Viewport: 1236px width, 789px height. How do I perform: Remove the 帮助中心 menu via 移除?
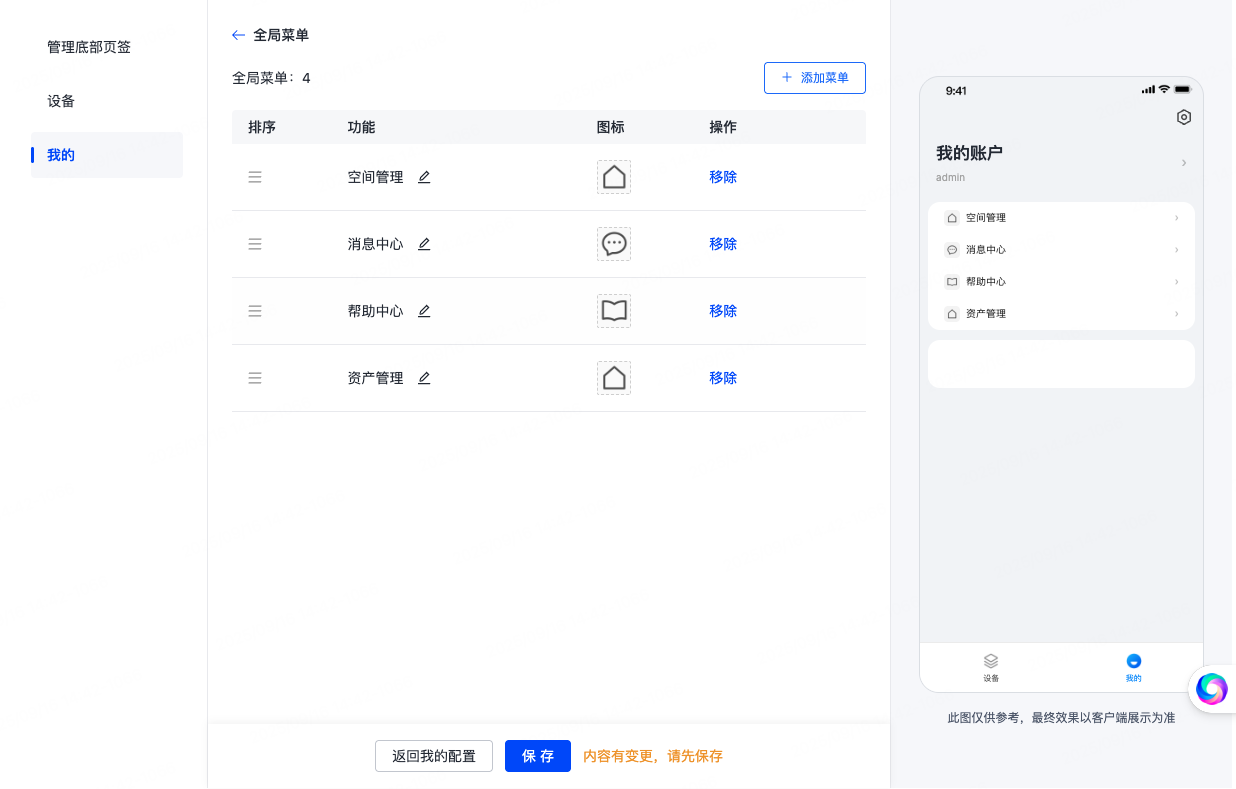click(x=723, y=311)
